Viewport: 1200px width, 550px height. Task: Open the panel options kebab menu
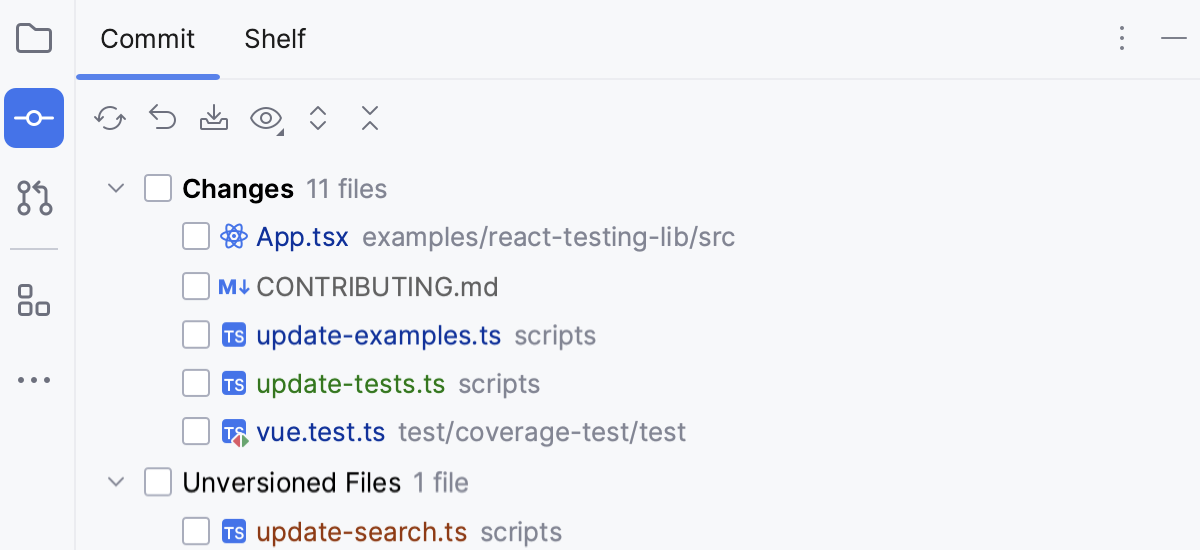(x=1122, y=39)
